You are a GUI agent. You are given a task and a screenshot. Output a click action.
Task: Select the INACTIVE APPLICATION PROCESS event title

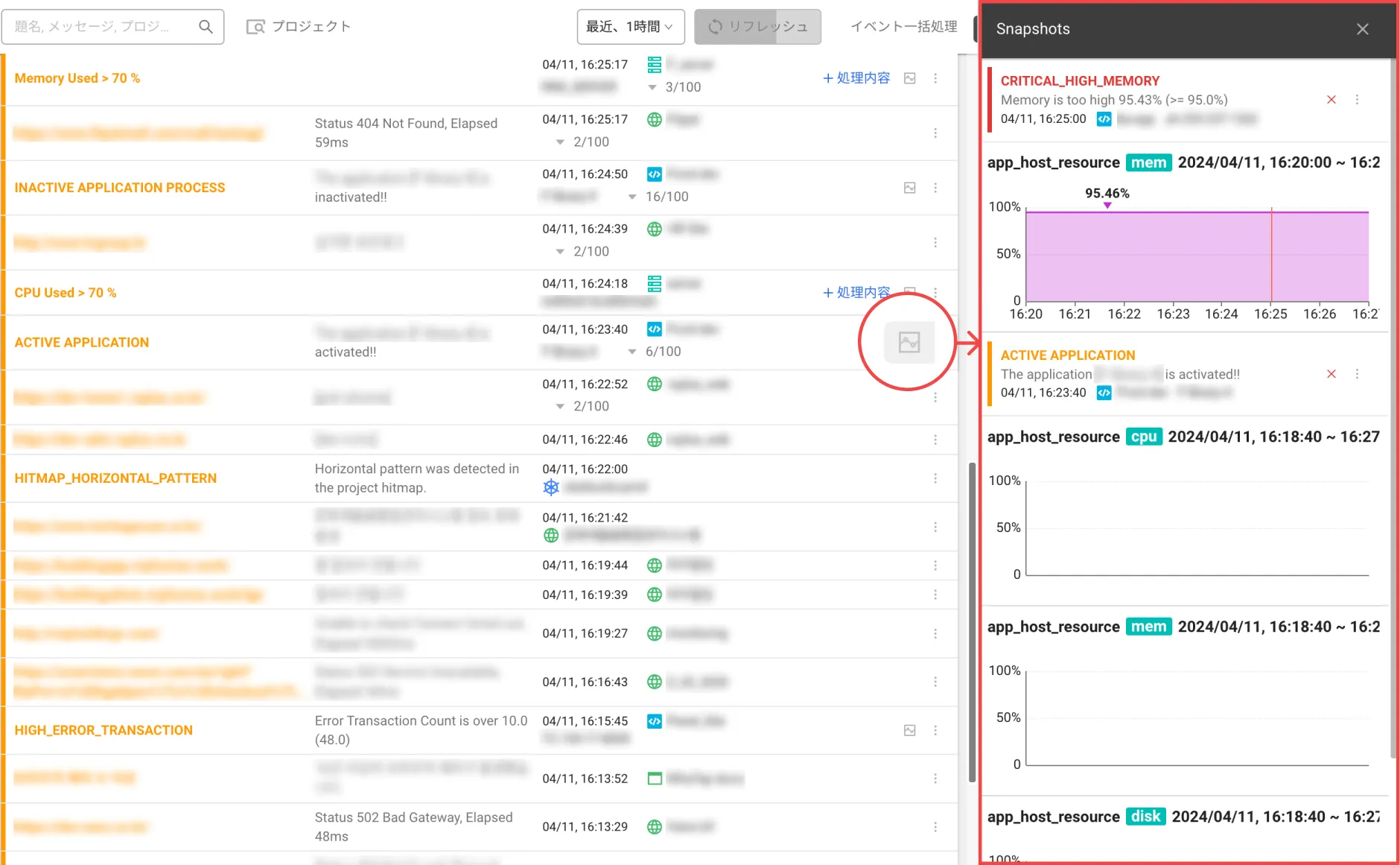tap(119, 188)
